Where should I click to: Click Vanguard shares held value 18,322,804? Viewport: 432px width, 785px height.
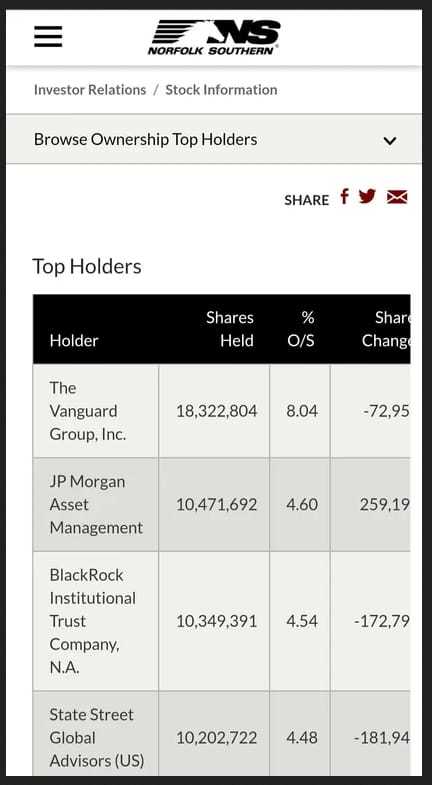[216, 411]
